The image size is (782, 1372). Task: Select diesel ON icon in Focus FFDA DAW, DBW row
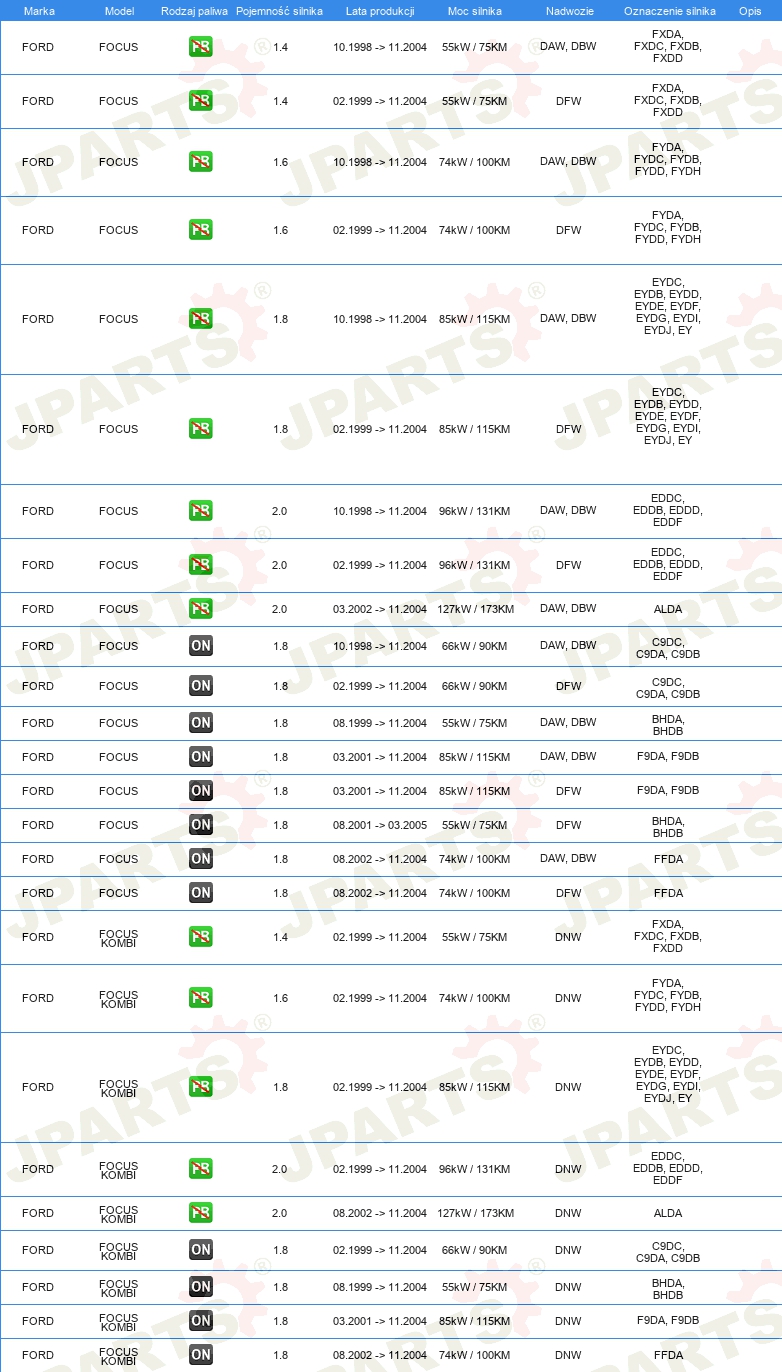click(200, 859)
